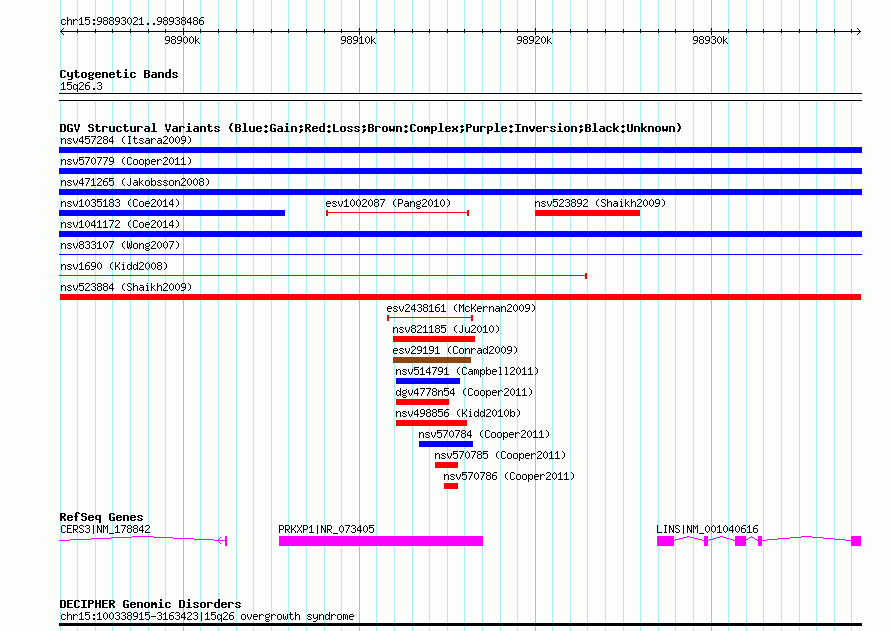The height and width of the screenshot is (631, 890).
Task: Open the nsv833107 (Wong2007) variant label
Action: 113,245
